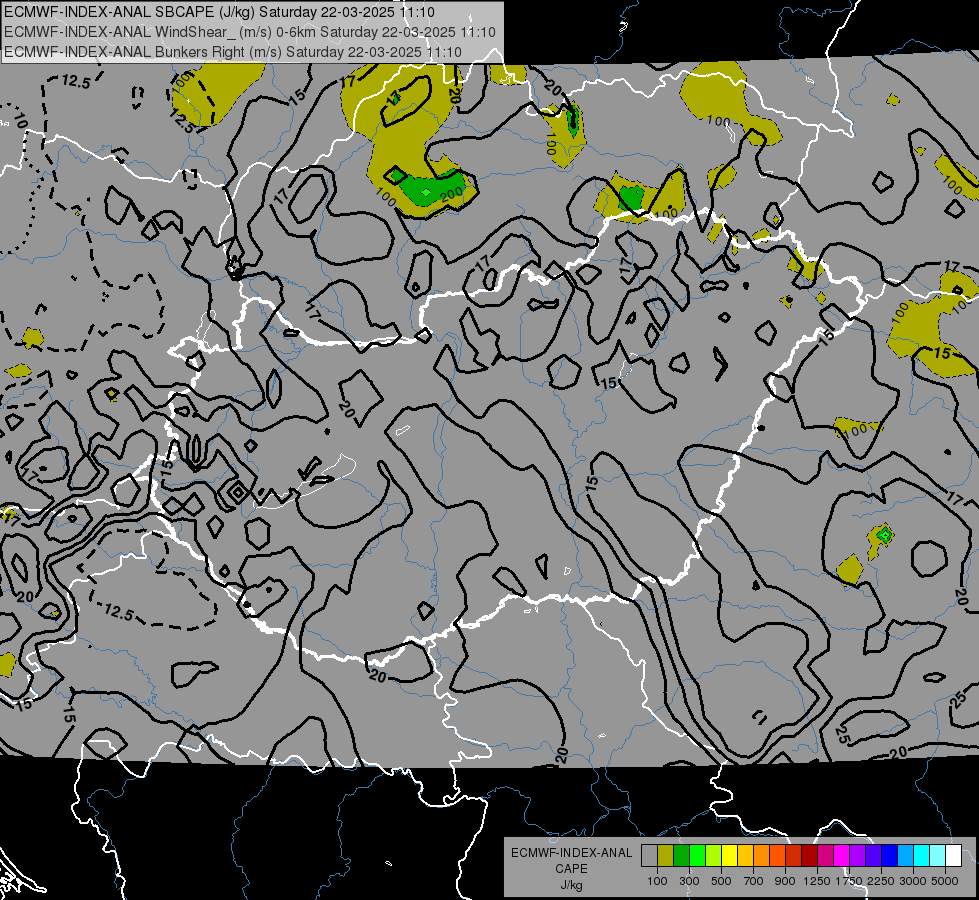Screen dimensions: 979x900
Task: Click the purple swatch just after 1750
Action: 857,856
